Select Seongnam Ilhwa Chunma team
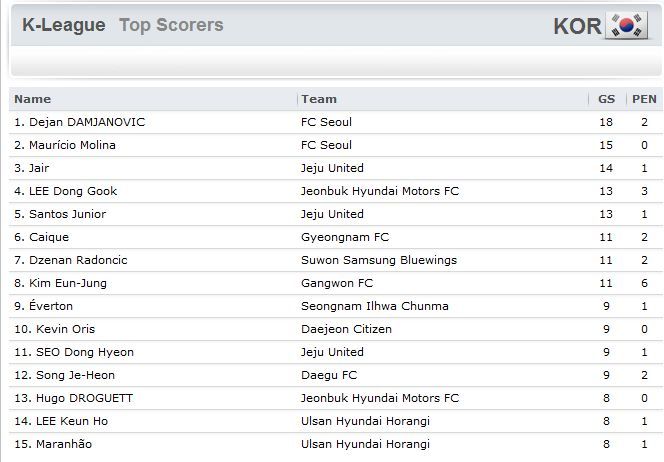This screenshot has width=664, height=462. (375, 306)
